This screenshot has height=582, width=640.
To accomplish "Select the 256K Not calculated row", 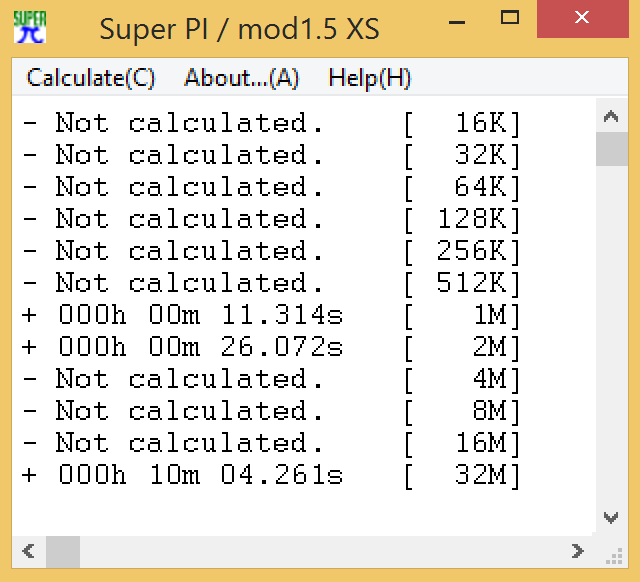I will 271,251.
